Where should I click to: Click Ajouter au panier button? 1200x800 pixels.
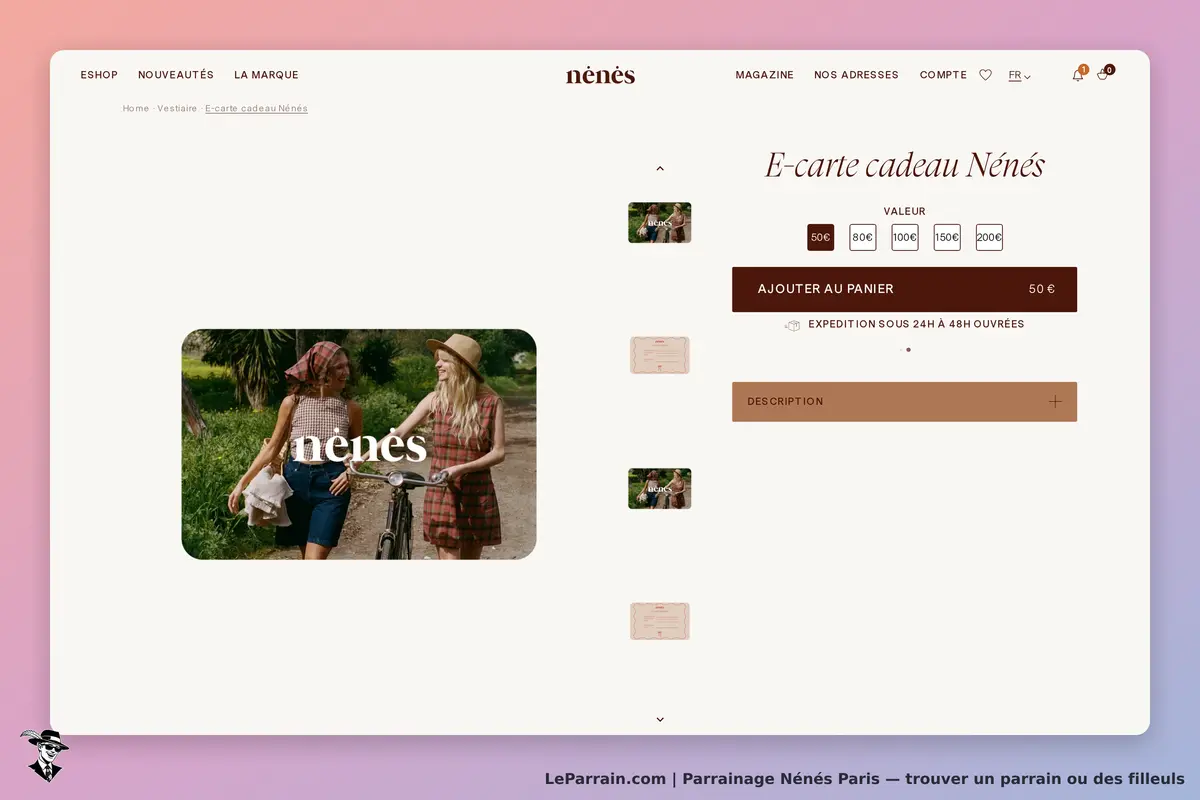click(x=904, y=289)
